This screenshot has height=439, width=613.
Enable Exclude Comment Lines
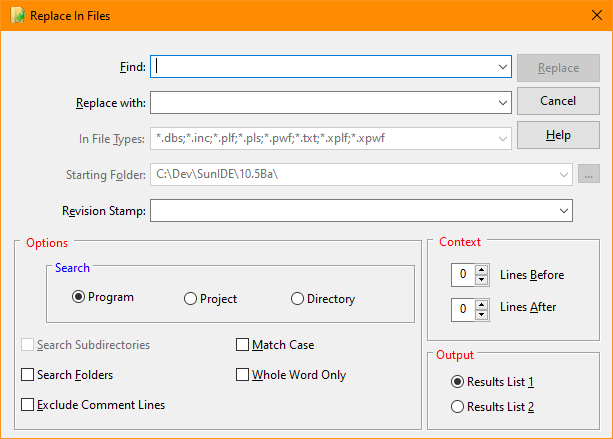[x=27, y=405]
